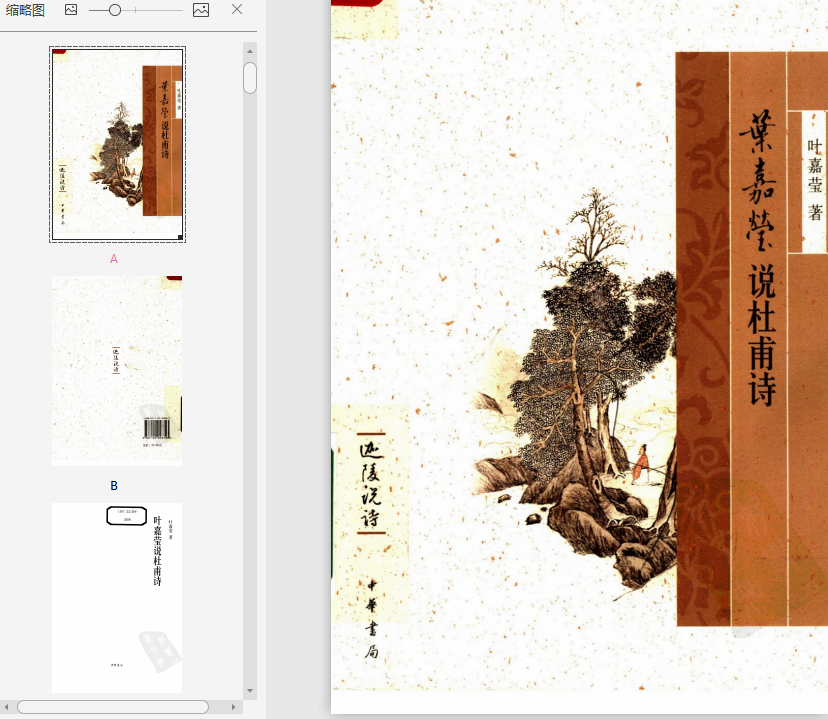Click the small thumbnail size icon
Viewport: 828px width, 719px height.
point(71,10)
